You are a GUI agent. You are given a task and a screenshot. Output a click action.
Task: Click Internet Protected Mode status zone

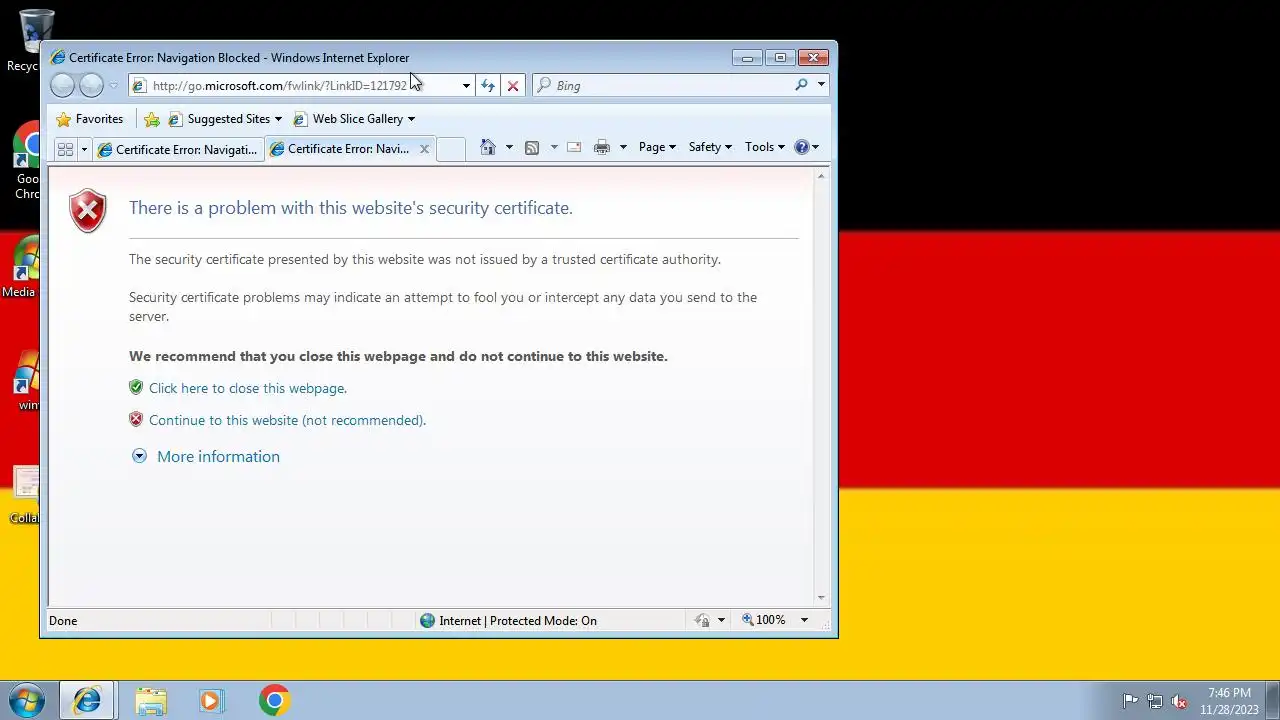click(508, 621)
